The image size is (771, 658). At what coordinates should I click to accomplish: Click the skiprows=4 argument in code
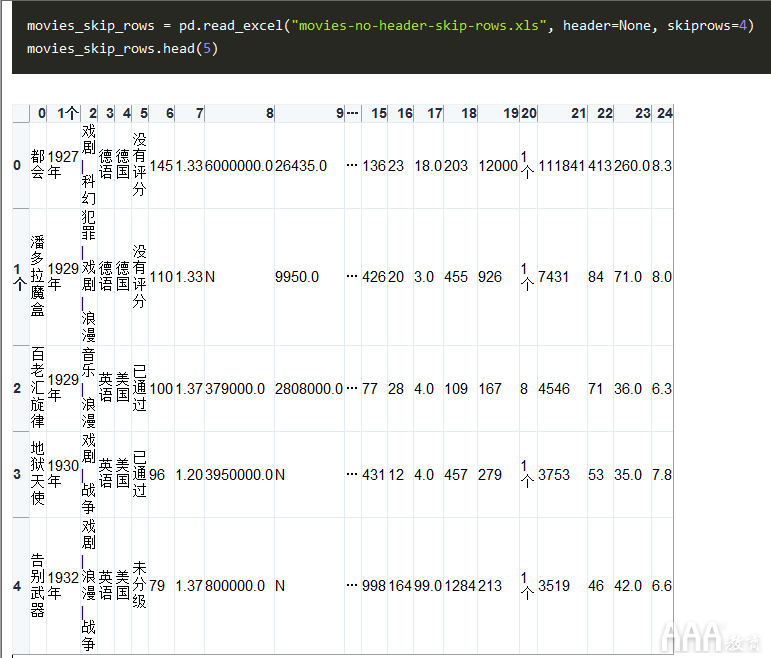[707, 26]
